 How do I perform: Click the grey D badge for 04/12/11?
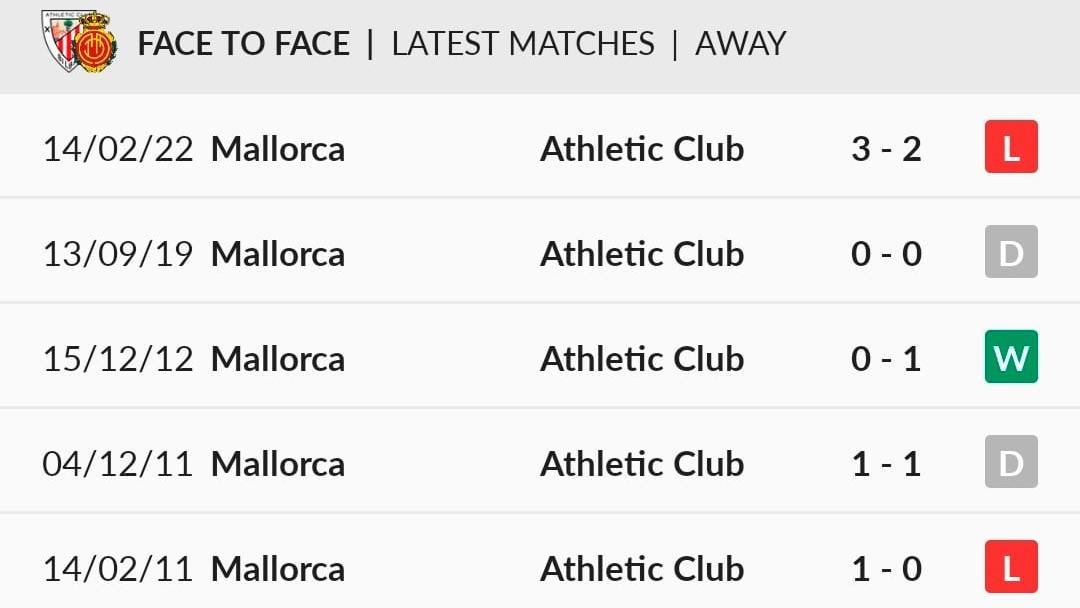tap(1011, 461)
